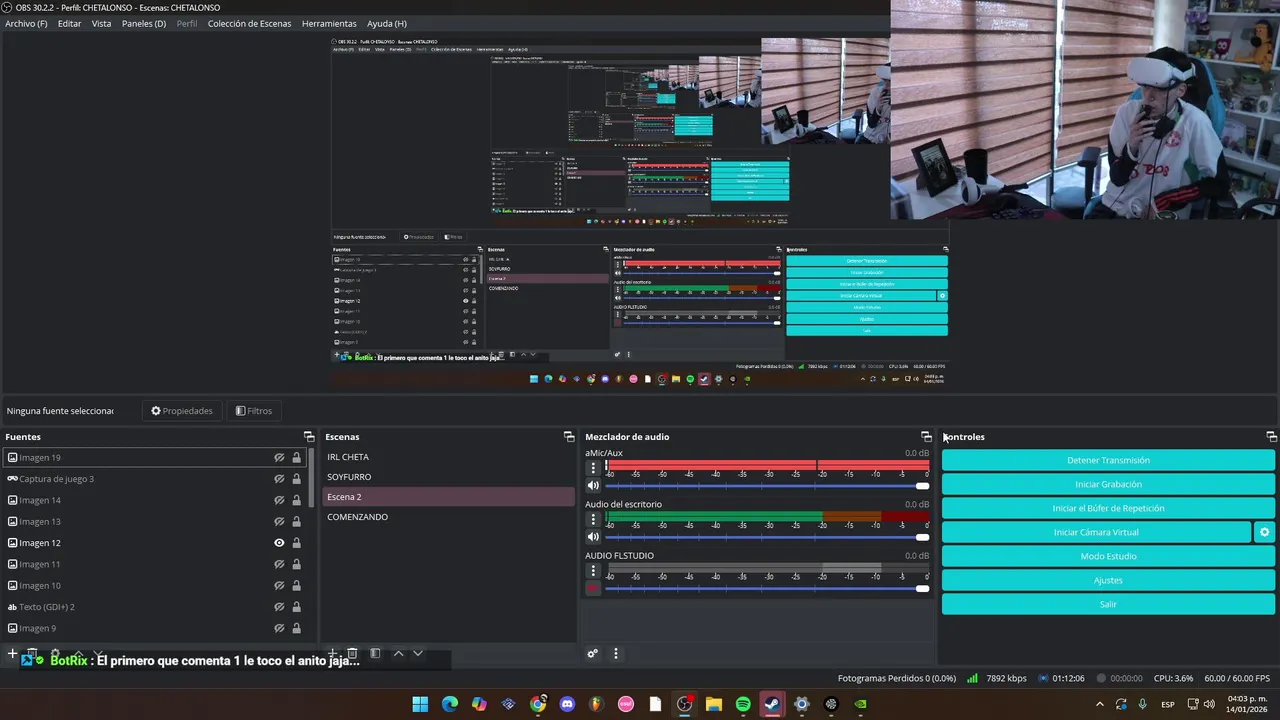
Task: Adjust AUDIO FLSTUDIO volume slider
Action: tap(767, 588)
